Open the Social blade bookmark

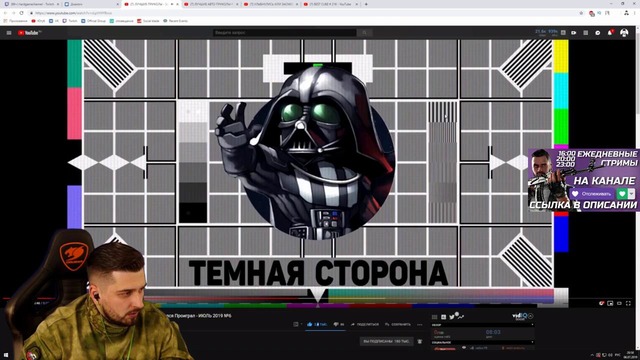[x=148, y=21]
